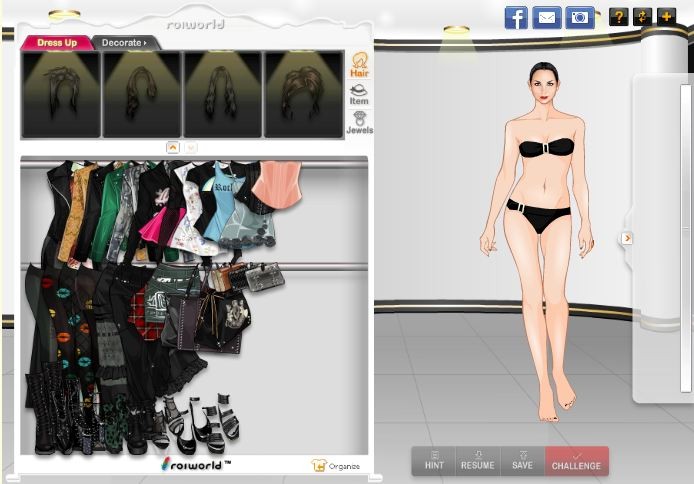This screenshot has width=694, height=484.
Task: Expand the side panel arrow beside model
Action: tap(627, 238)
